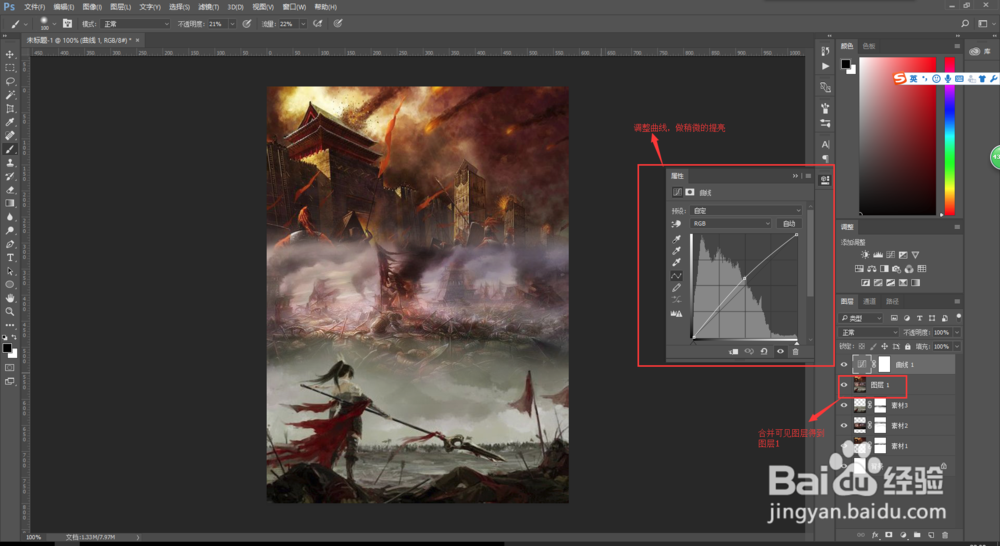The width and height of the screenshot is (1000, 546).
Task: Open the RGB channel dropdown
Action: tap(730, 223)
